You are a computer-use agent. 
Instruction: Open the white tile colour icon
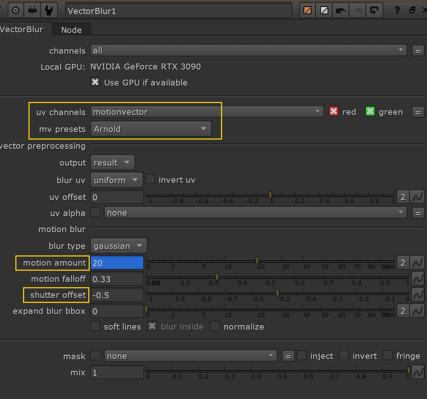tap(324, 11)
